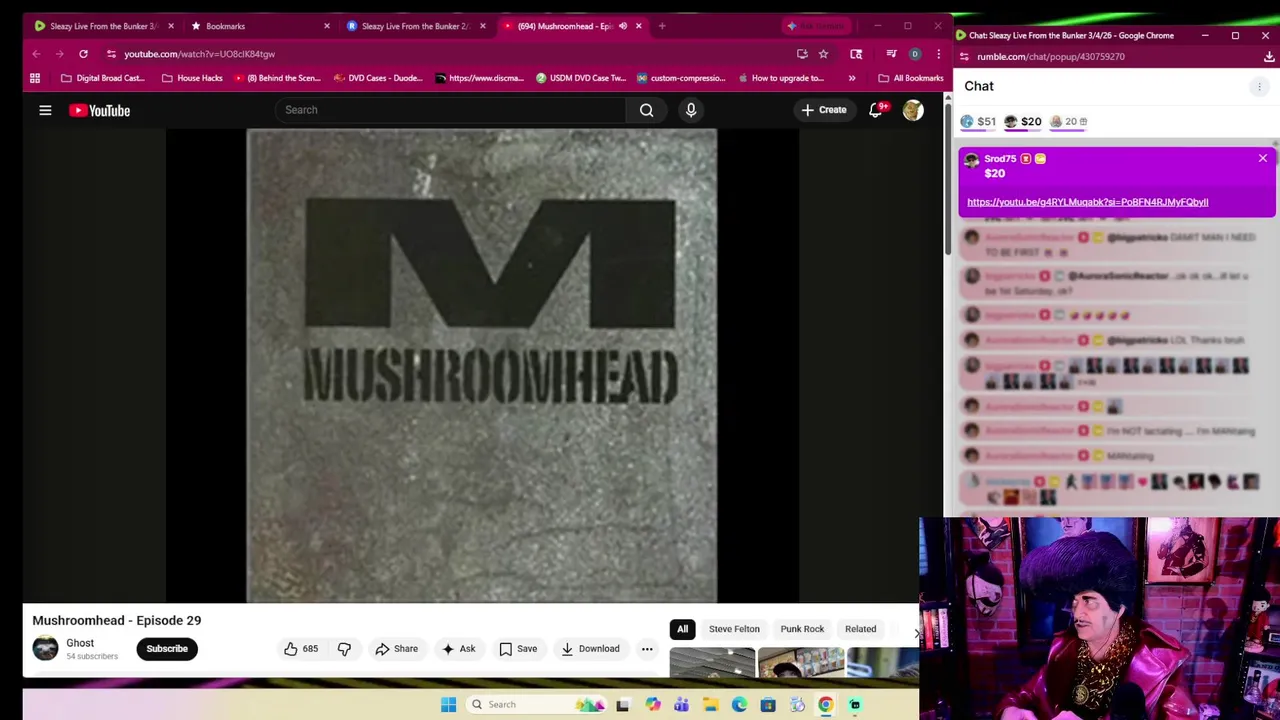This screenshot has height=720, width=1280.
Task: Open Chrome apps grid in bookmarks bar
Action: [35, 78]
